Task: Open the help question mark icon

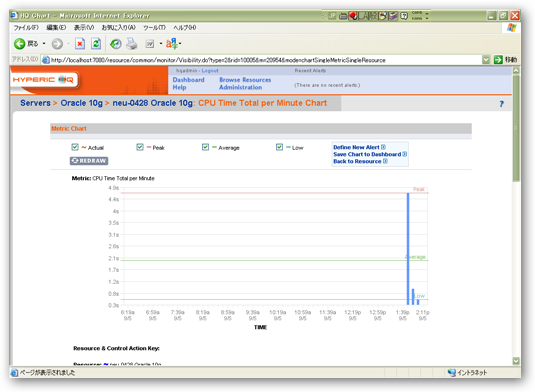Action: click(501, 104)
